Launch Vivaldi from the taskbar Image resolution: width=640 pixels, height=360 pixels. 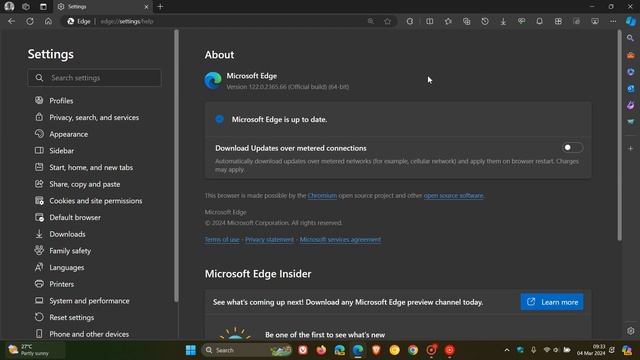coord(303,350)
